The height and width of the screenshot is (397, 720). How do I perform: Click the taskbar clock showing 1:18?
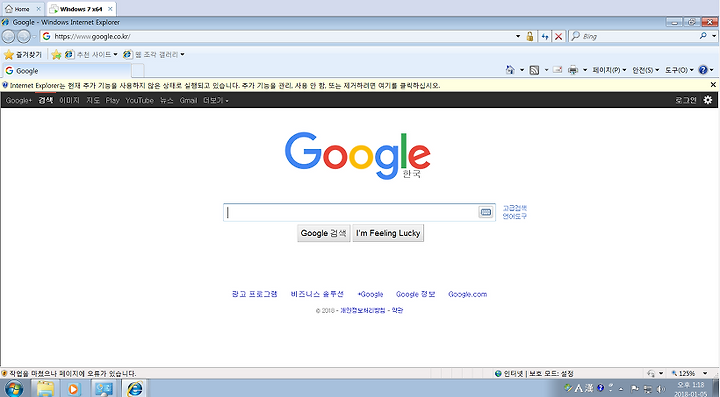[691, 389]
